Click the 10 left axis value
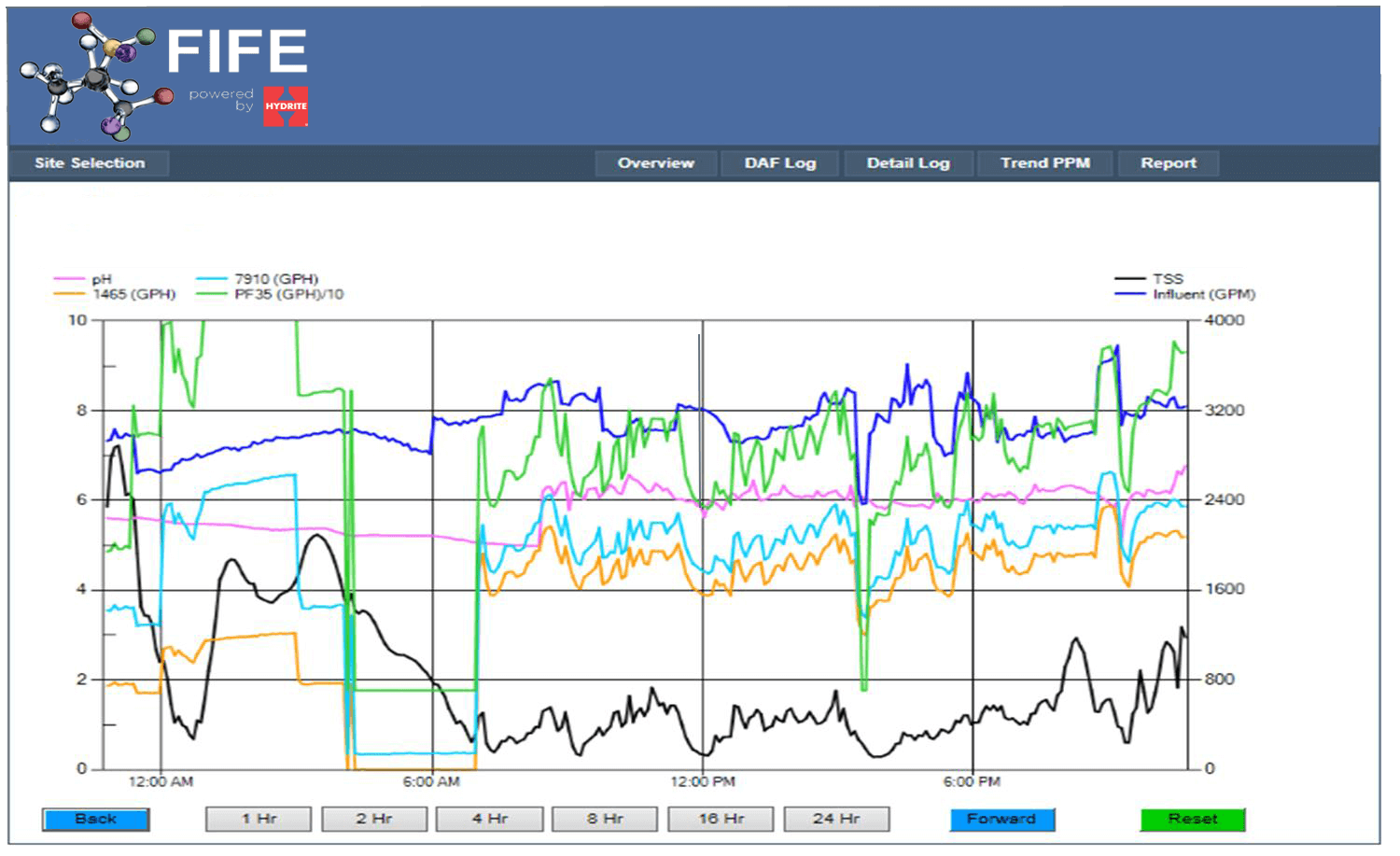Screen dimensions: 1400x856 point(77,320)
